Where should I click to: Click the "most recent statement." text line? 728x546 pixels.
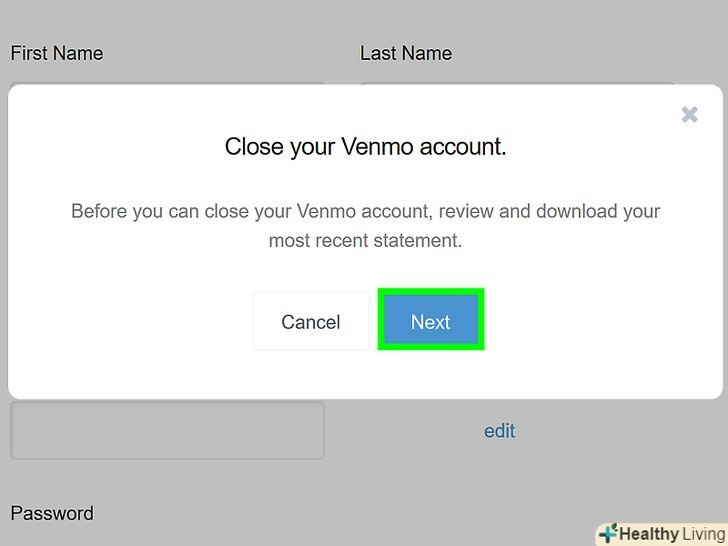pyautogui.click(x=365, y=241)
